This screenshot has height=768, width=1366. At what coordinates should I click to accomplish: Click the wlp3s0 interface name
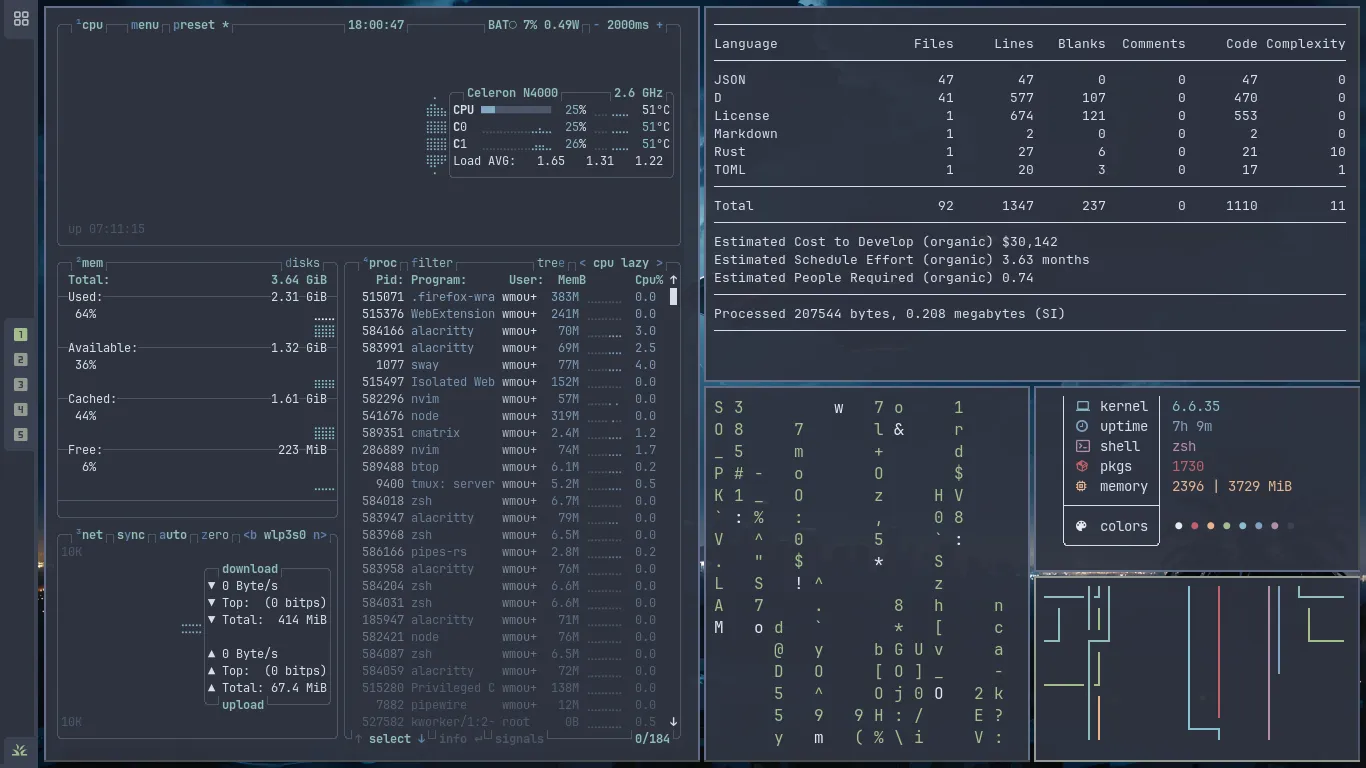[x=285, y=535]
